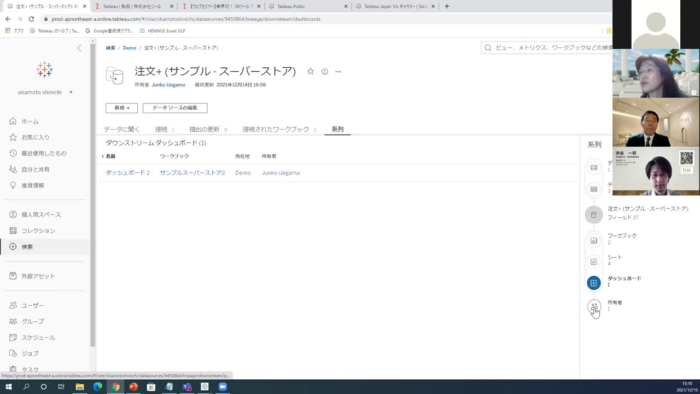Switch to データに聞く tab
Image resolution: width=700 pixels, height=394 pixels.
click(122, 129)
